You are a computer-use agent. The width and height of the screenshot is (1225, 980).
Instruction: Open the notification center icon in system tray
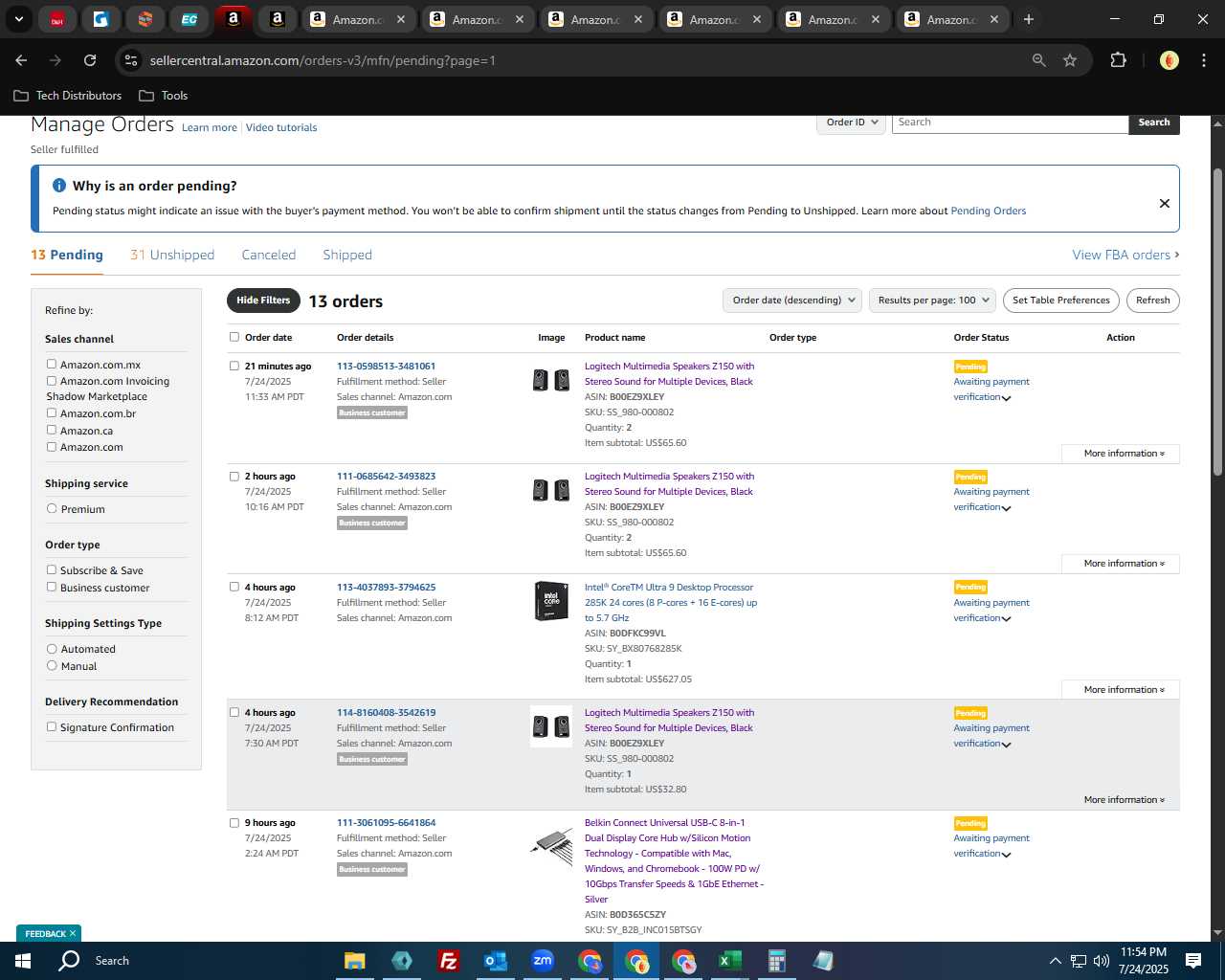click(1193, 961)
